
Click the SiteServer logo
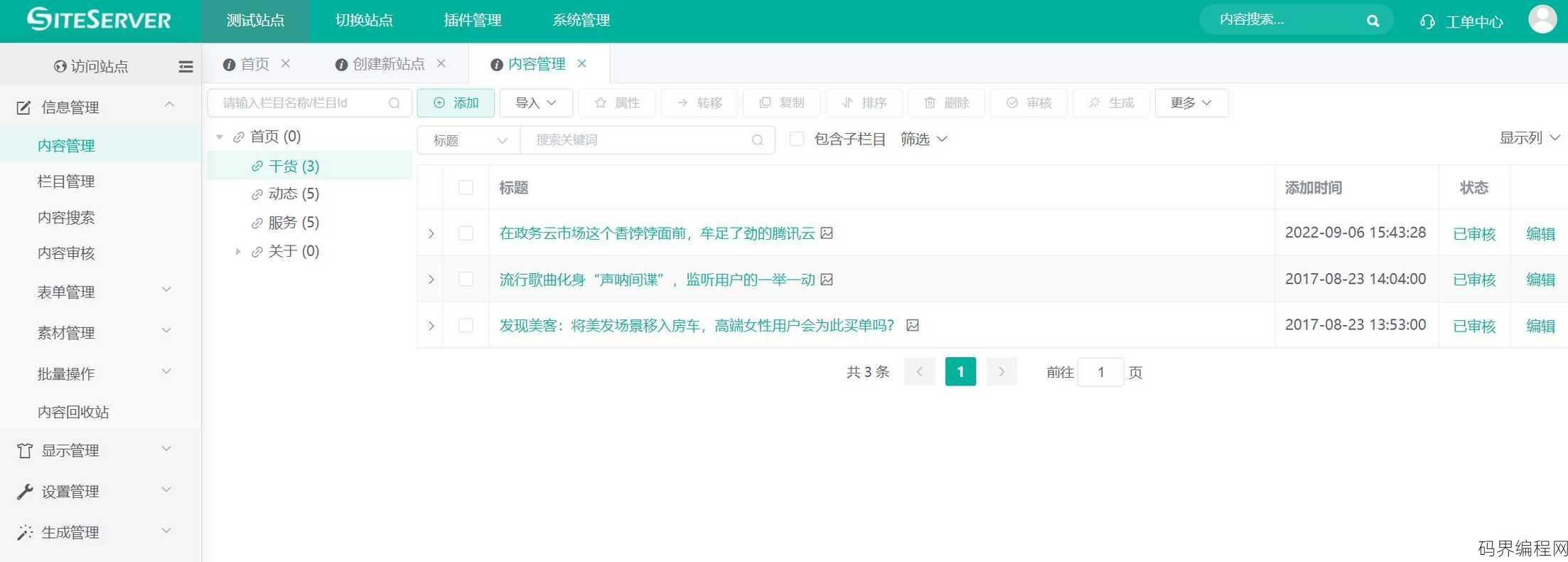[100, 19]
